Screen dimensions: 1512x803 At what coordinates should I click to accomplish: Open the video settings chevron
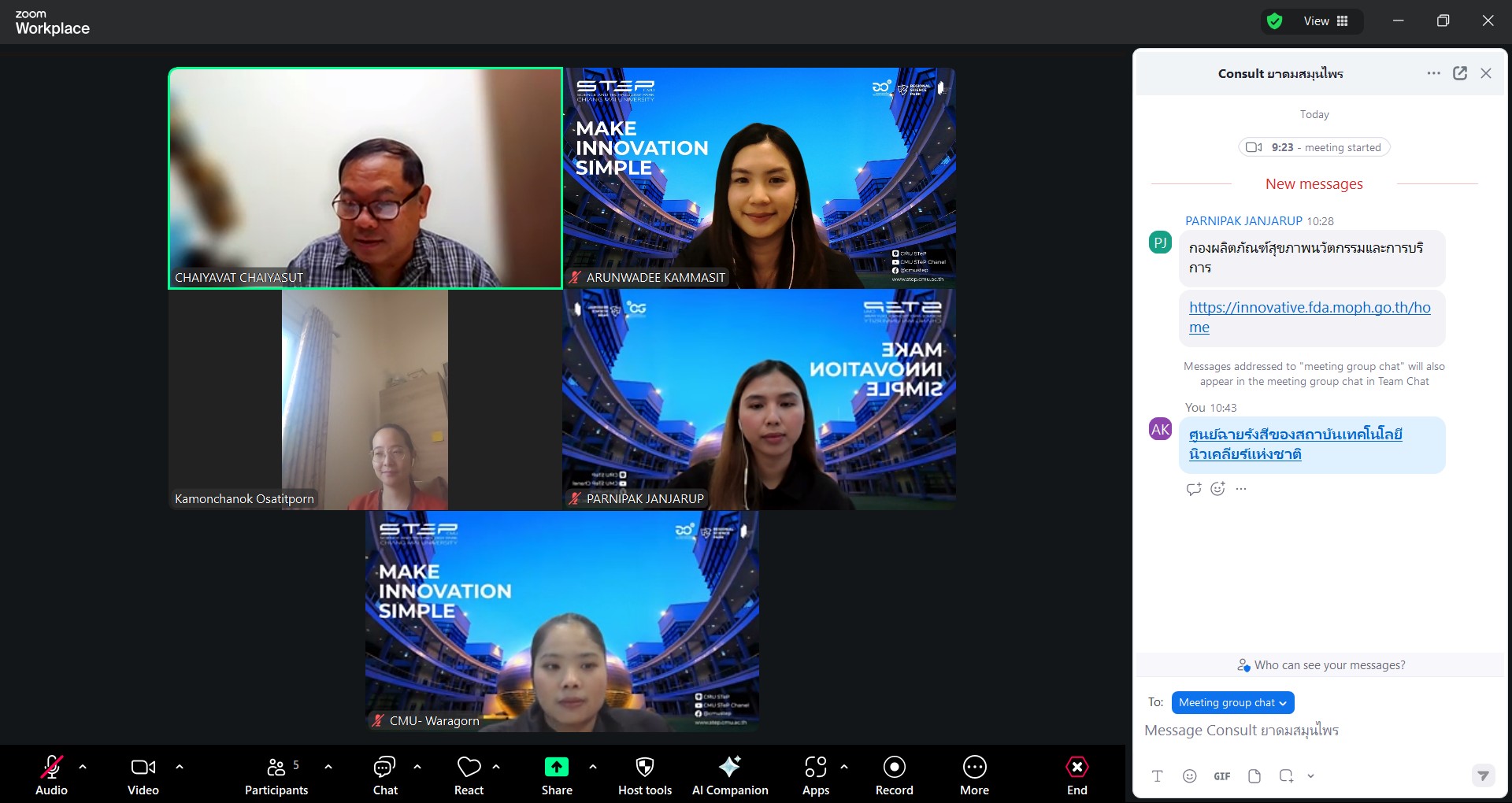180,766
